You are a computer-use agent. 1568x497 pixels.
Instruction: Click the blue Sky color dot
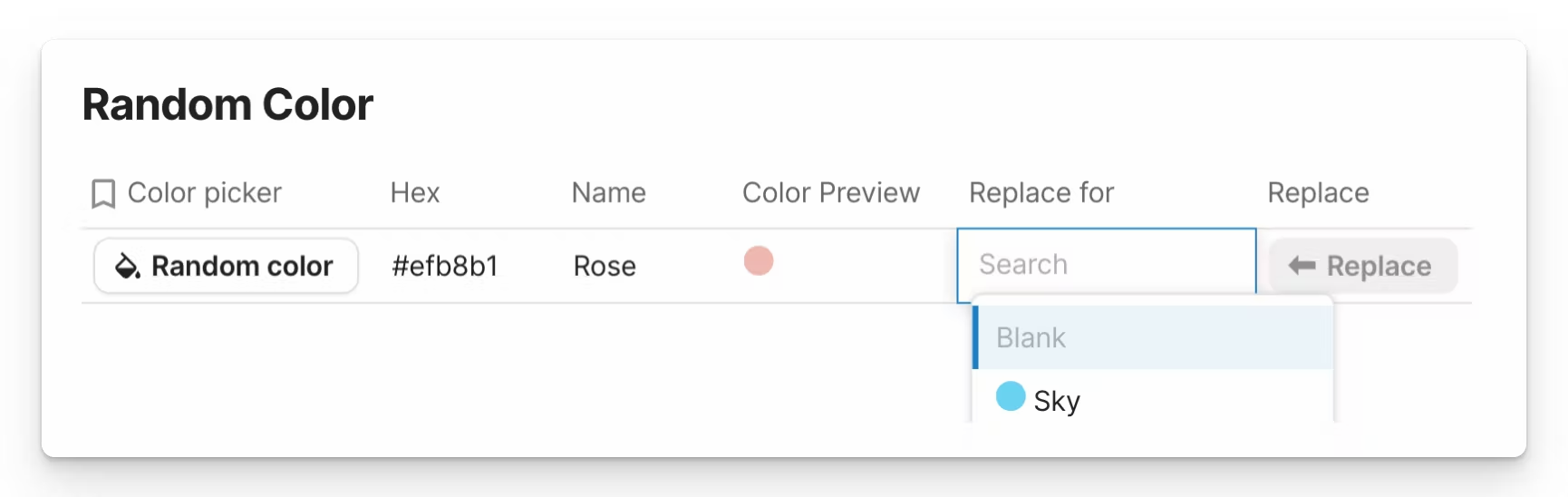[1010, 396]
